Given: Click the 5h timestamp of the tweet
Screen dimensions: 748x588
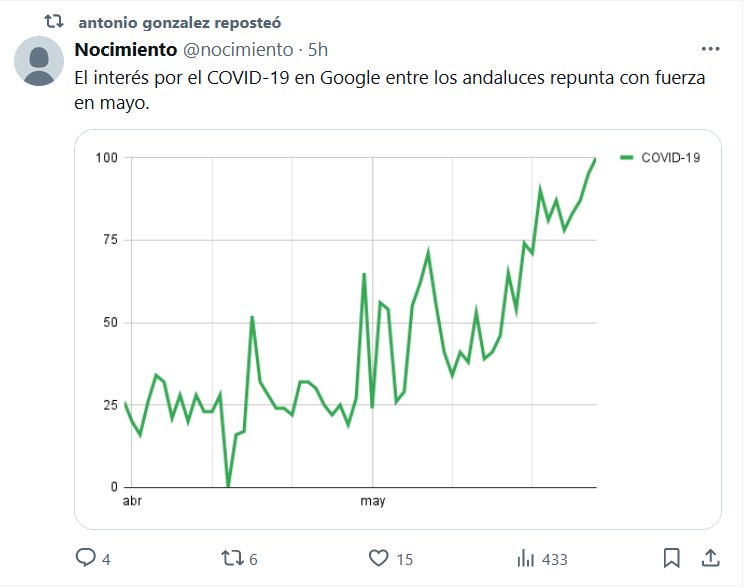Looking at the screenshot, I should point(318,49).
